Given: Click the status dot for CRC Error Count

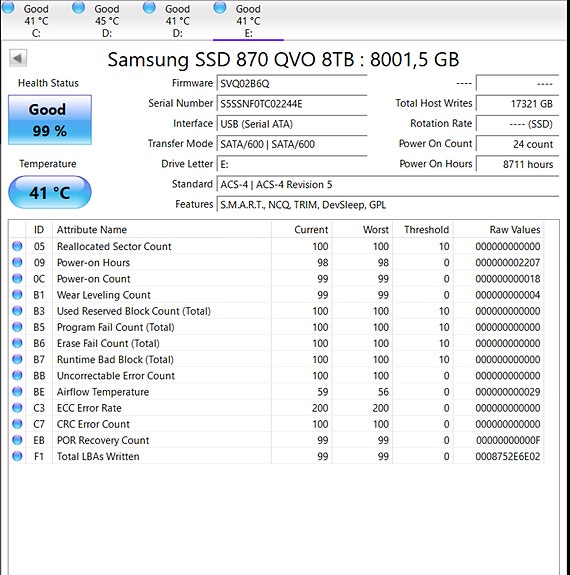Looking at the screenshot, I should (x=17, y=424).
